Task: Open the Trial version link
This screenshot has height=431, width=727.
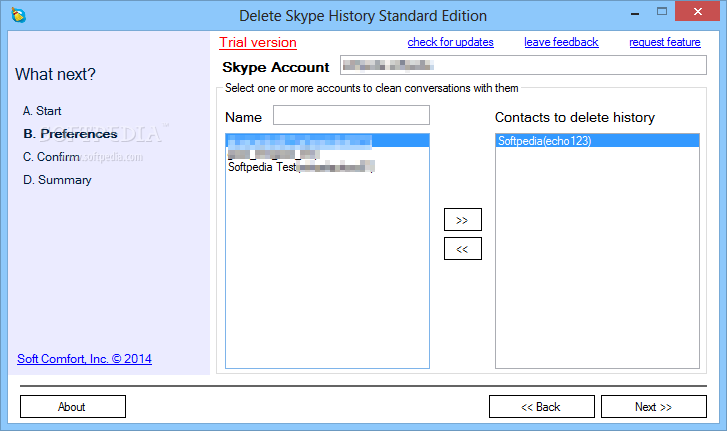Action: coord(258,43)
